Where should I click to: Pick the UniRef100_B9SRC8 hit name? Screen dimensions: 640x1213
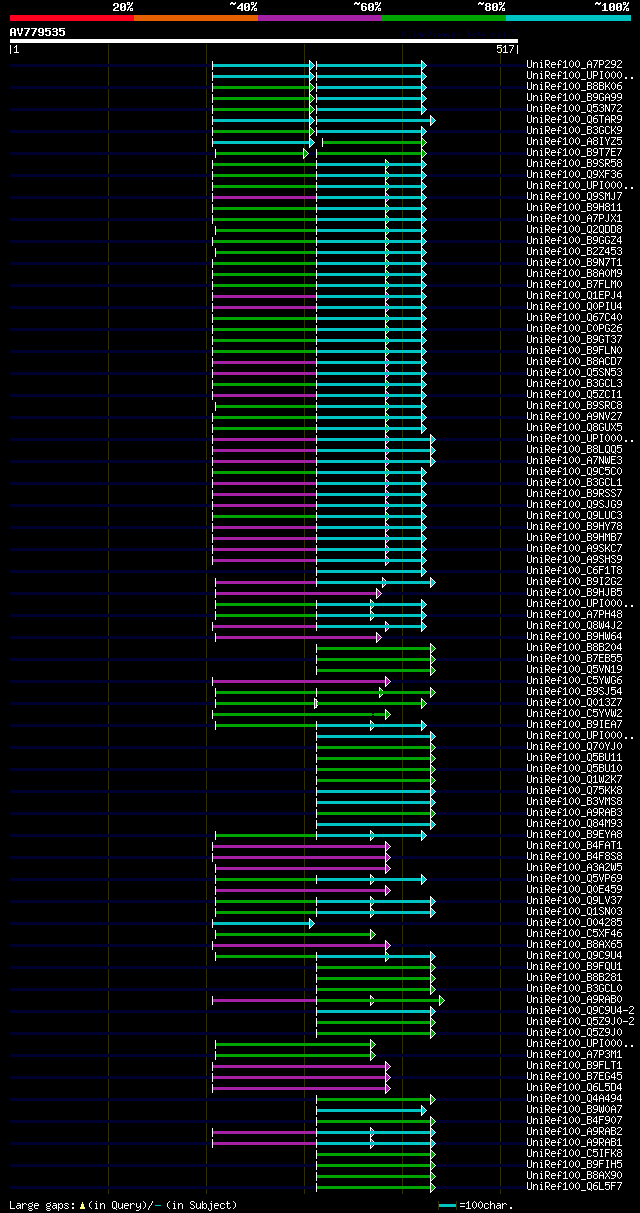pyautogui.click(x=576, y=405)
